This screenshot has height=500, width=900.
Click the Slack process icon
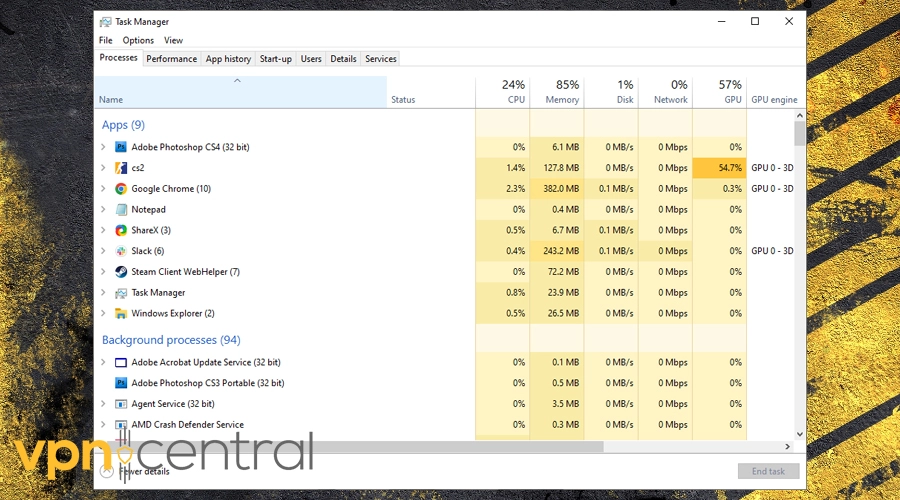pos(121,251)
